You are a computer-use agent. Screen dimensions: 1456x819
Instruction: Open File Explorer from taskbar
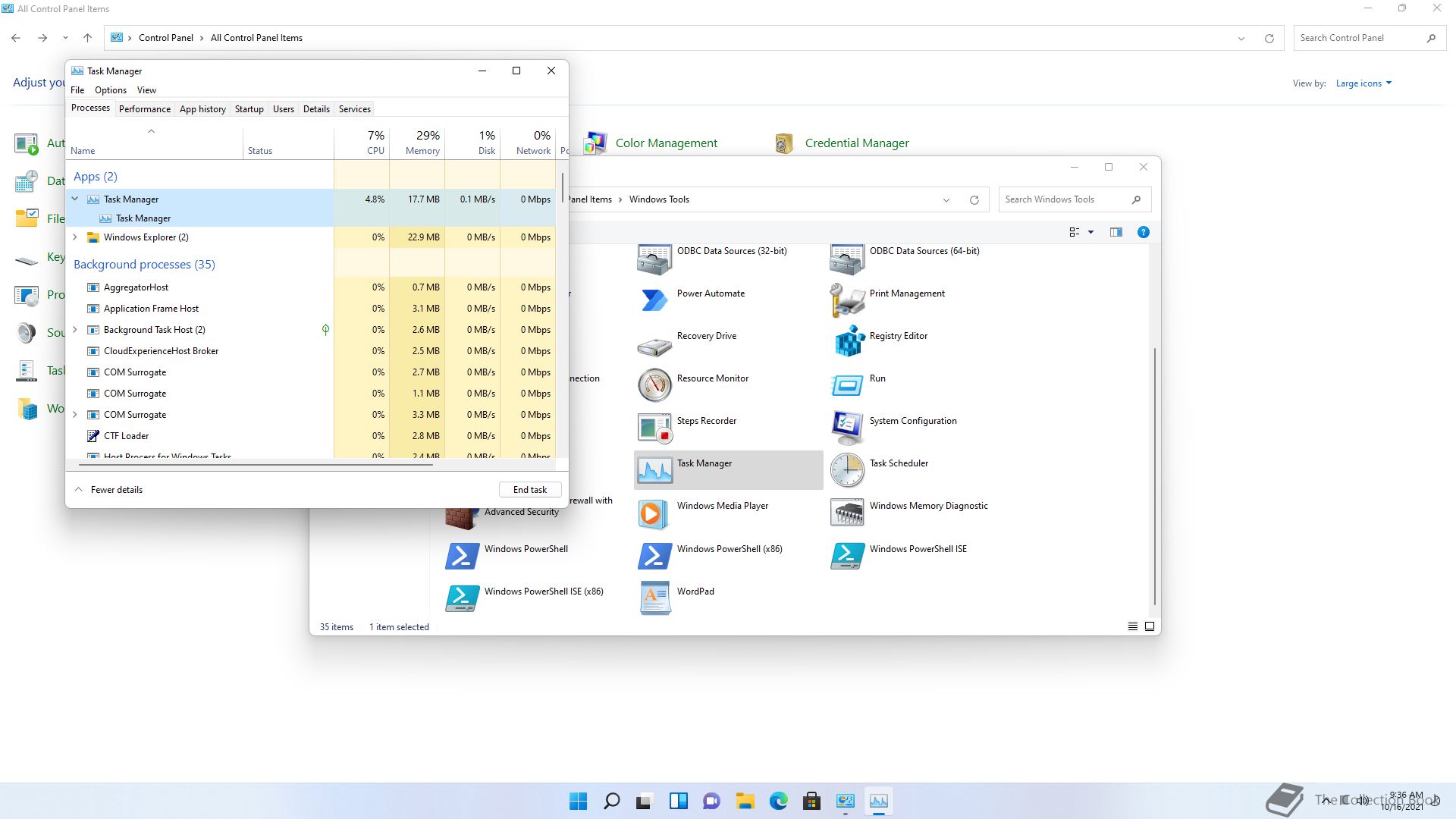click(x=745, y=801)
